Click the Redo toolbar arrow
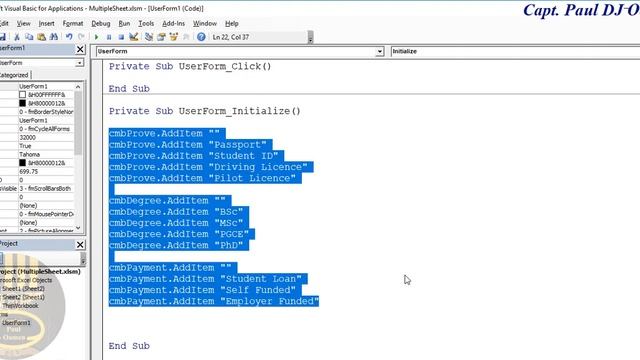The height and width of the screenshot is (360, 640). coord(81,37)
